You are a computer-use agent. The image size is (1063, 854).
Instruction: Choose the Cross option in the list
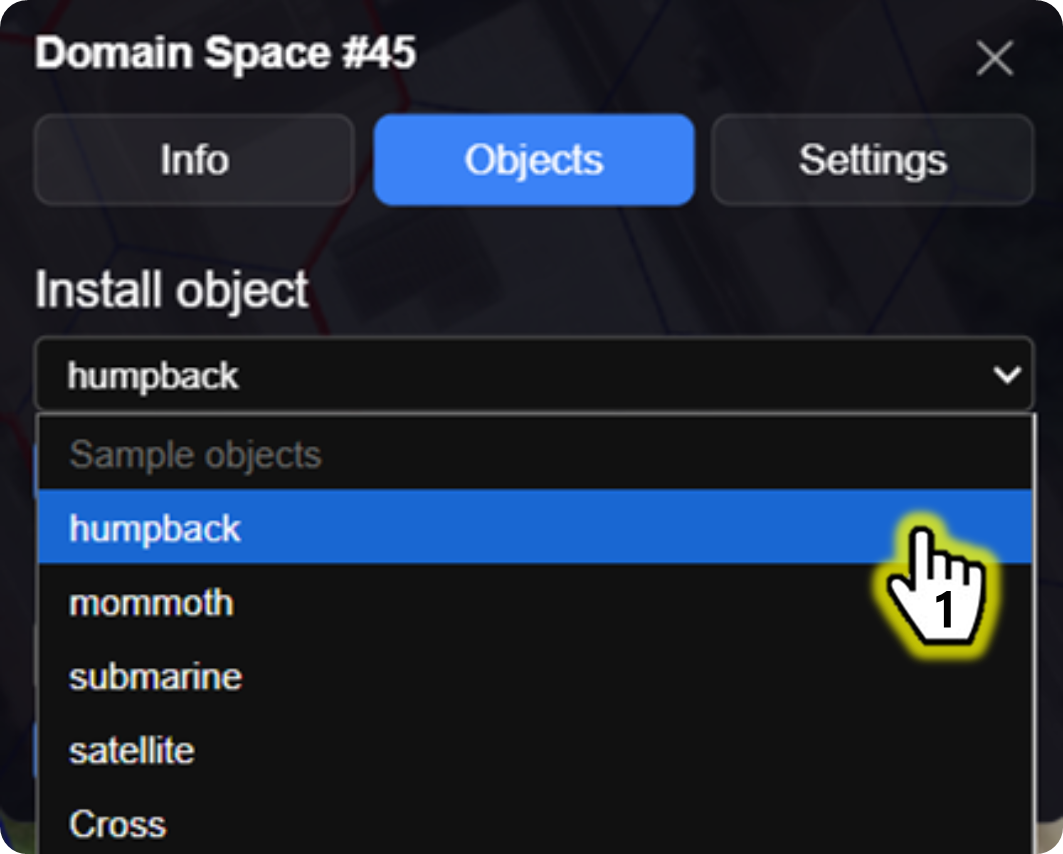pyautogui.click(x=117, y=824)
